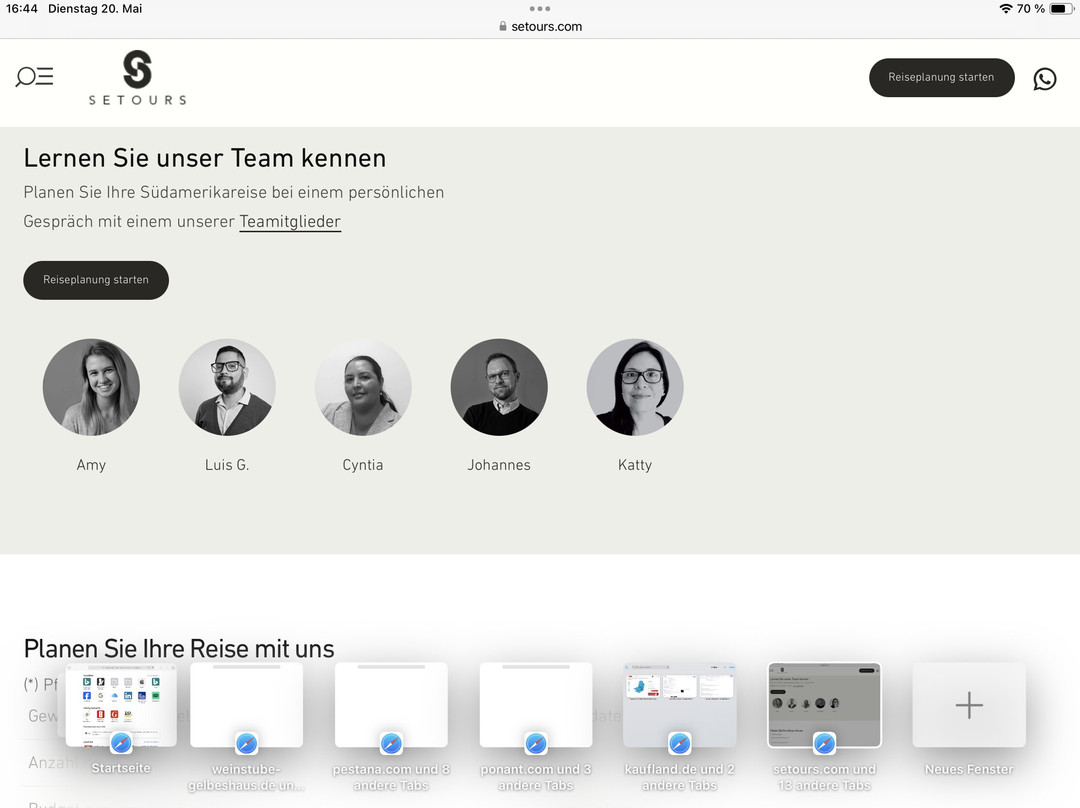Switch to kaufland.de window
Viewport: 1080px width, 808px height.
[x=680, y=704]
